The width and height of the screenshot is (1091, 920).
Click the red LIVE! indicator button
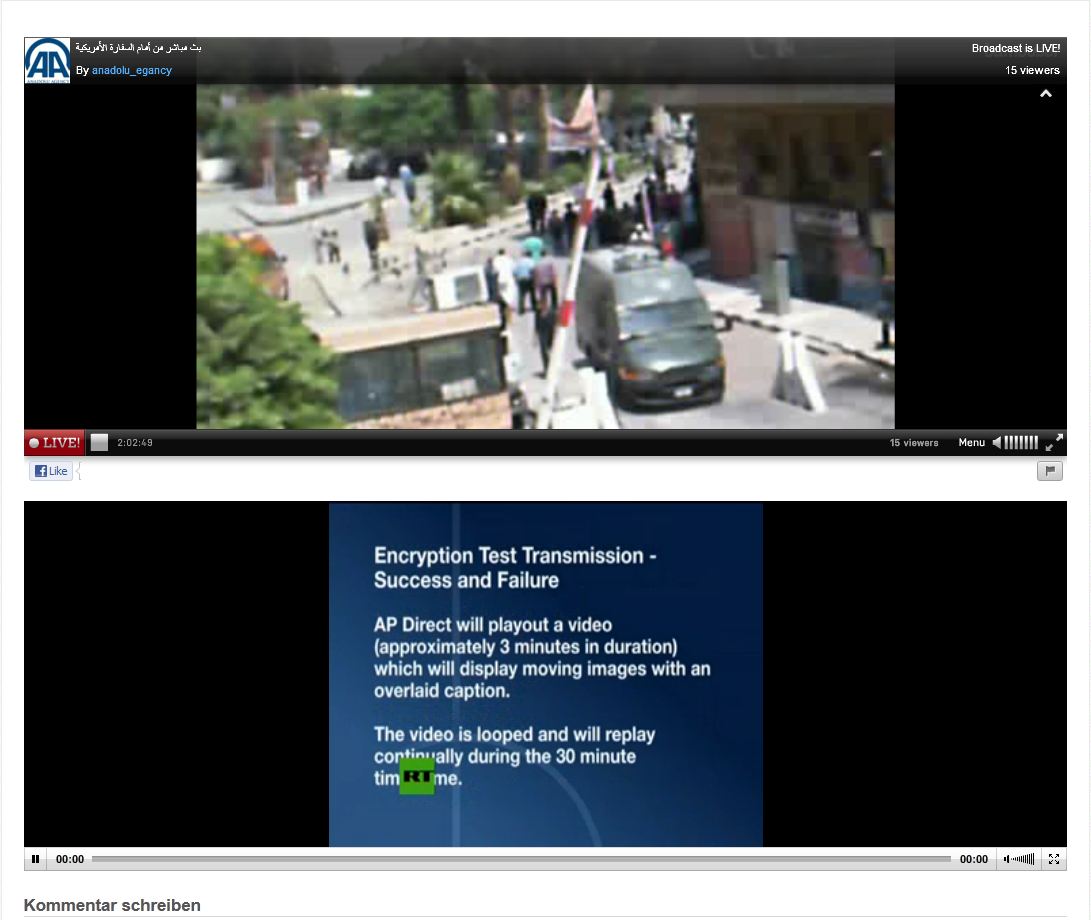(x=54, y=443)
